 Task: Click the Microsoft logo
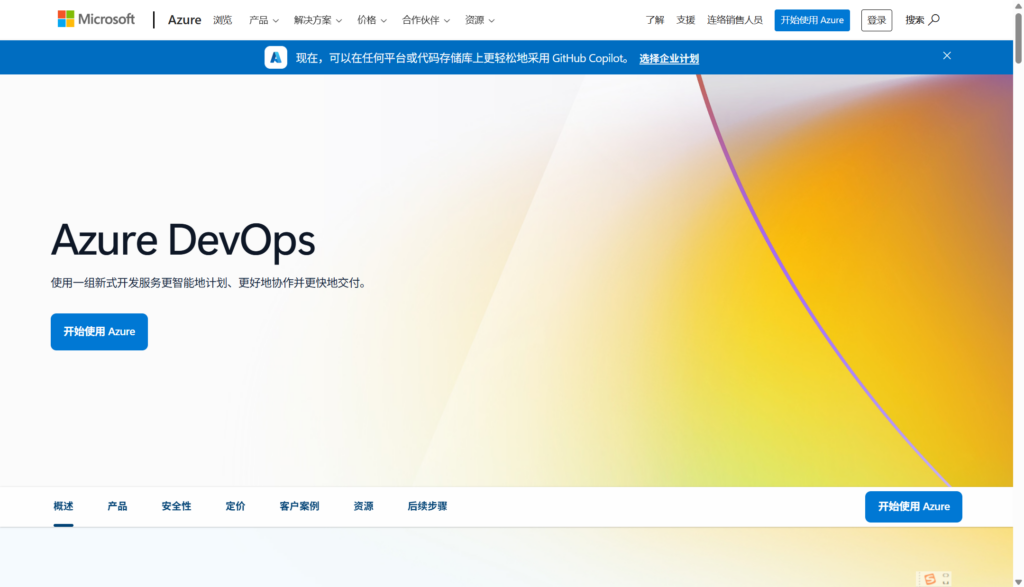click(x=96, y=19)
